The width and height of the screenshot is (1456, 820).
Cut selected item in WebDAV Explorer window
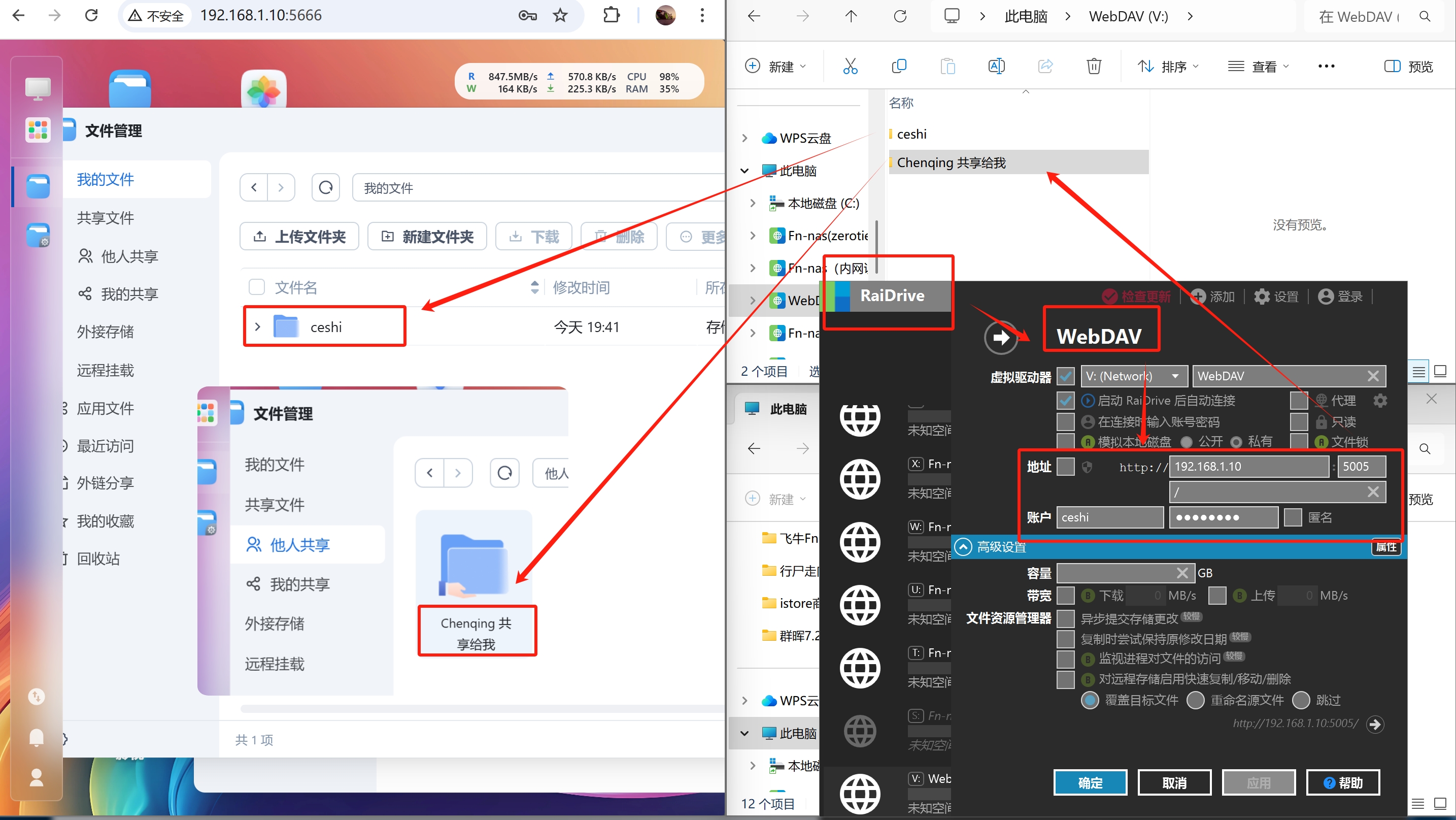[850, 66]
